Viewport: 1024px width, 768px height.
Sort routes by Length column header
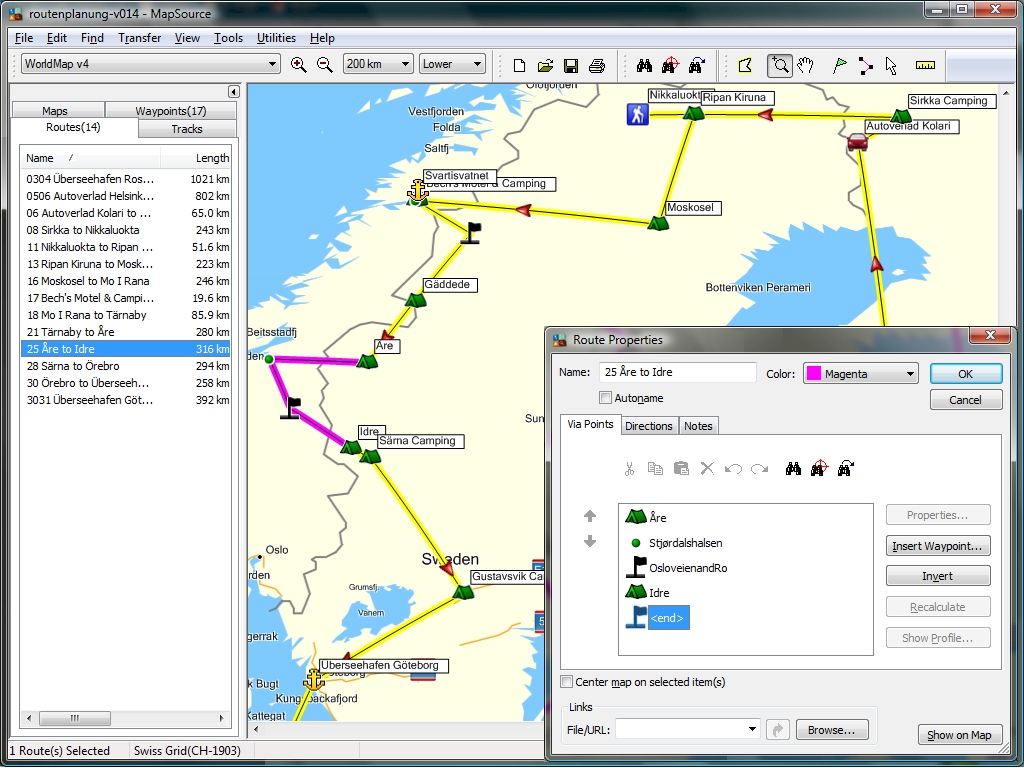coord(195,158)
